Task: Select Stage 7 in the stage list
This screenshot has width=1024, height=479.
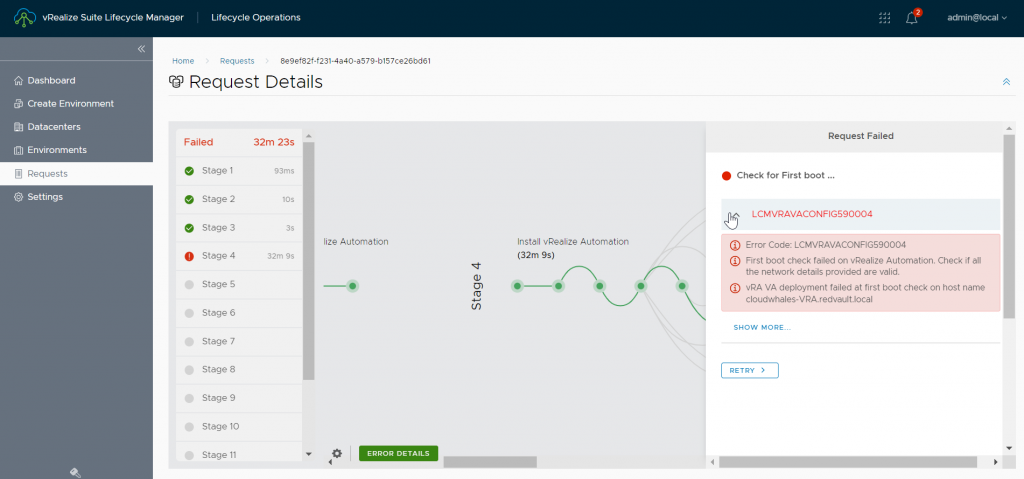Action: point(239,341)
